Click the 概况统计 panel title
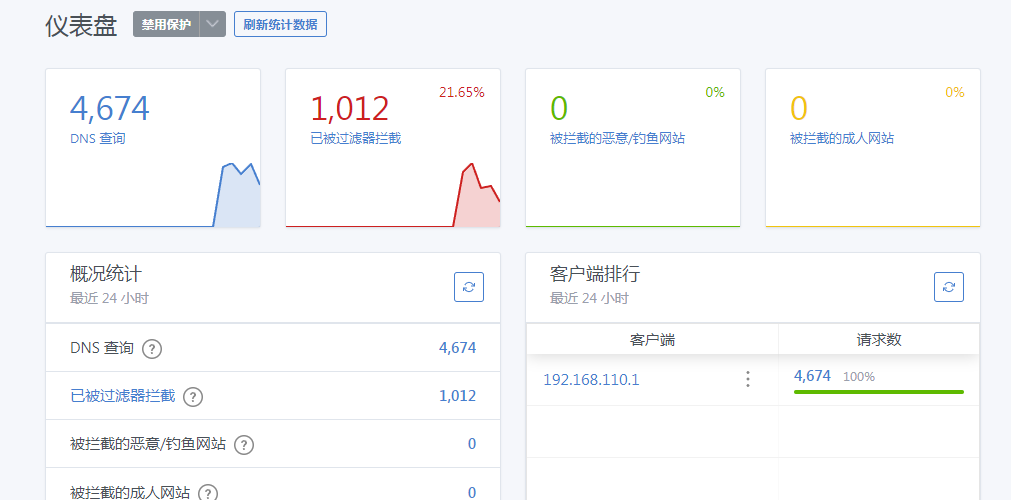This screenshot has height=500, width=1011. coord(106,274)
